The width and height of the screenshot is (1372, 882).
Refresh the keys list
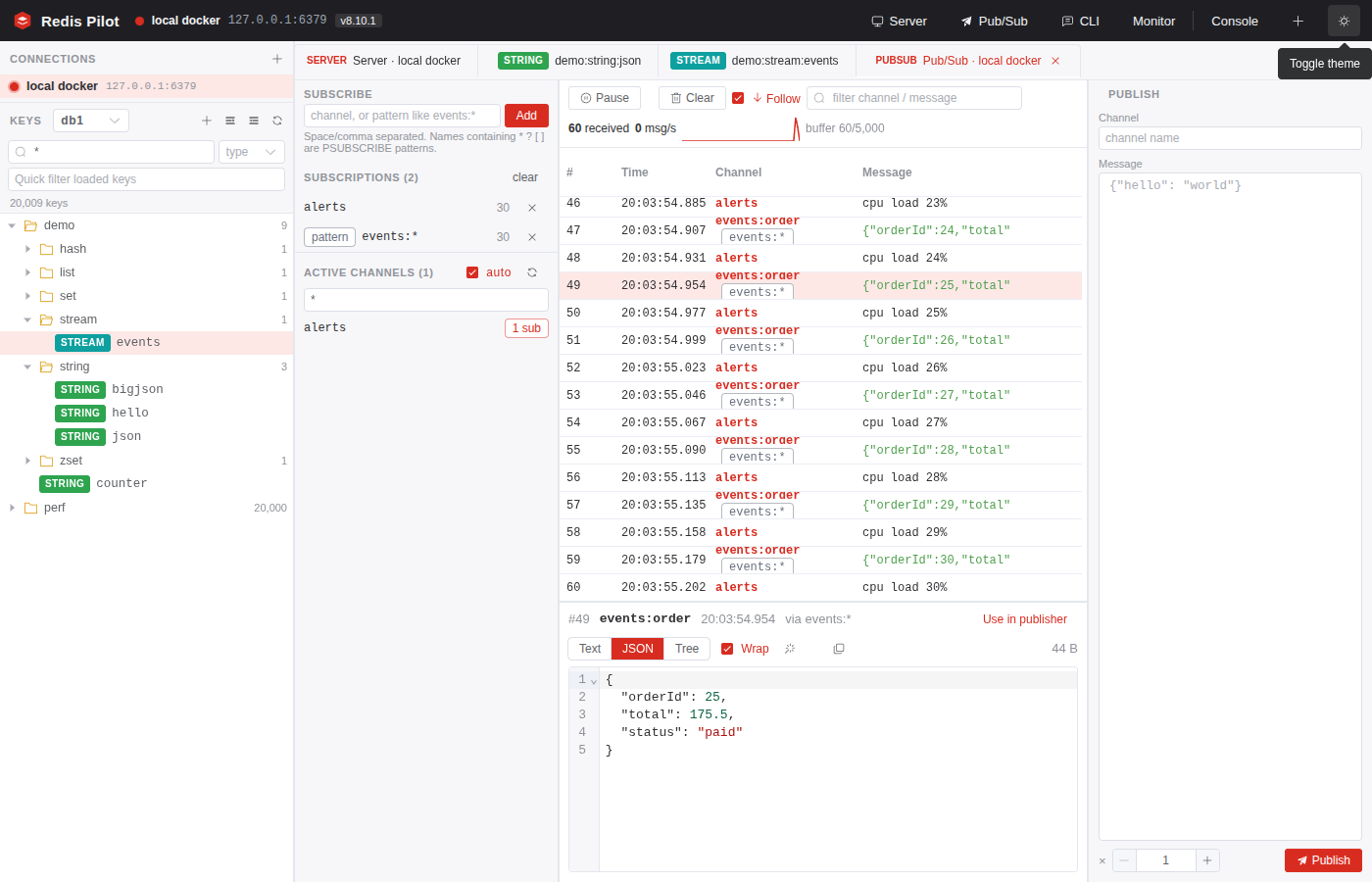click(277, 121)
